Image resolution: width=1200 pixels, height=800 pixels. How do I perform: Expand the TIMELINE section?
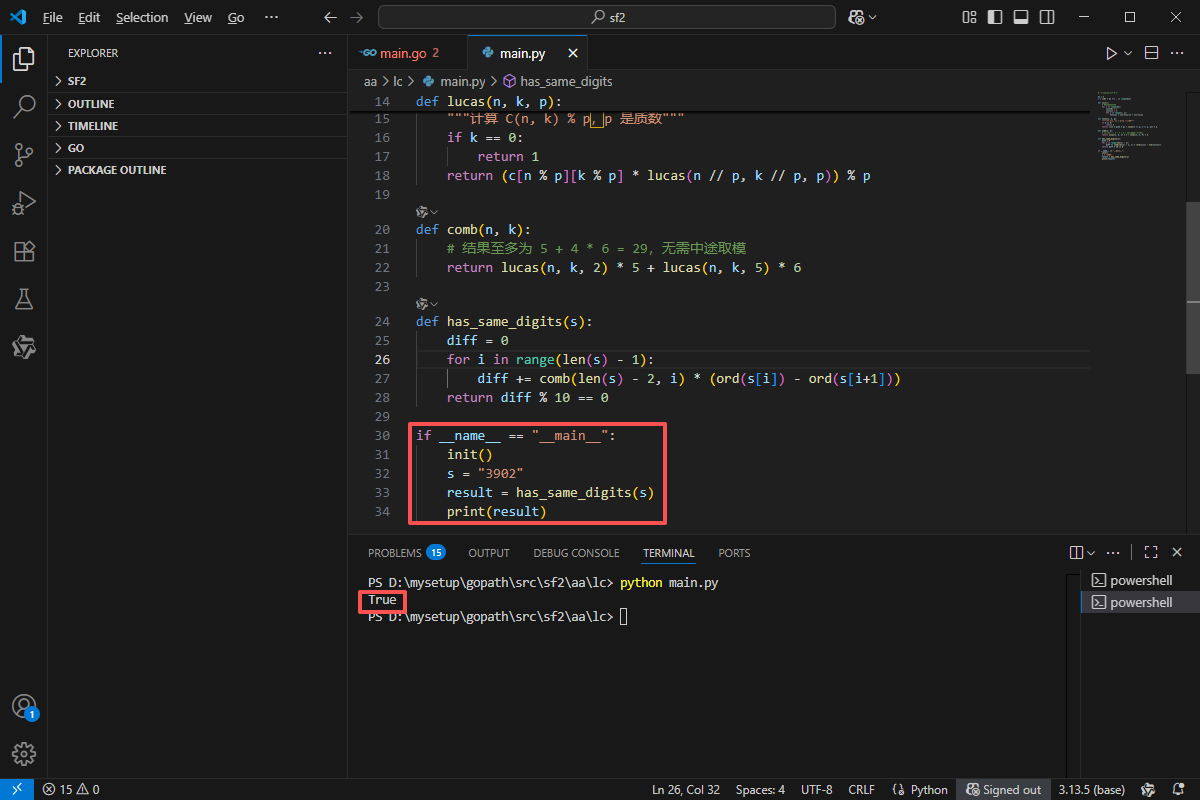pyautogui.click(x=198, y=126)
